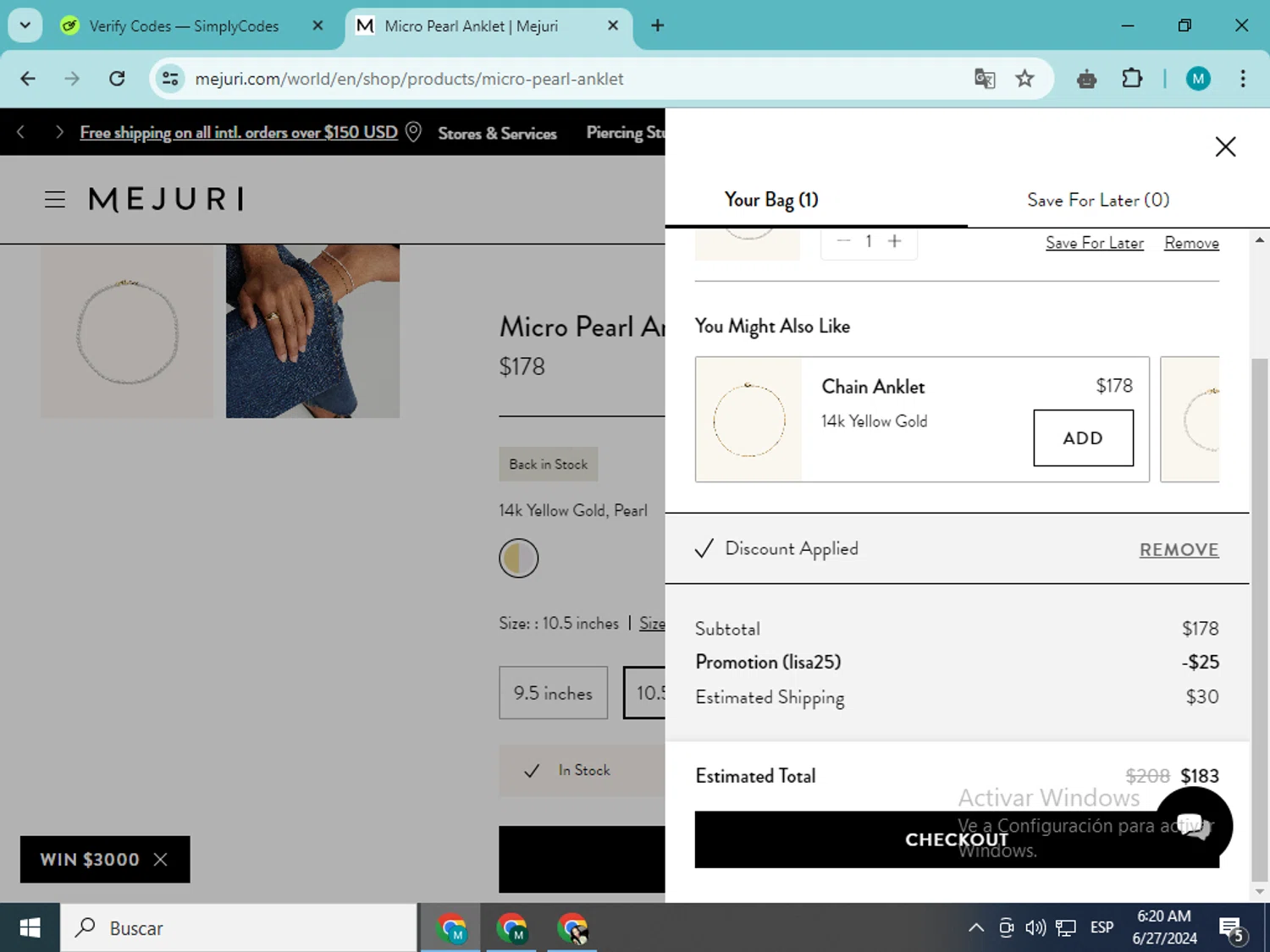
Task: Close the Verify Codes browser tab
Action: 317,25
